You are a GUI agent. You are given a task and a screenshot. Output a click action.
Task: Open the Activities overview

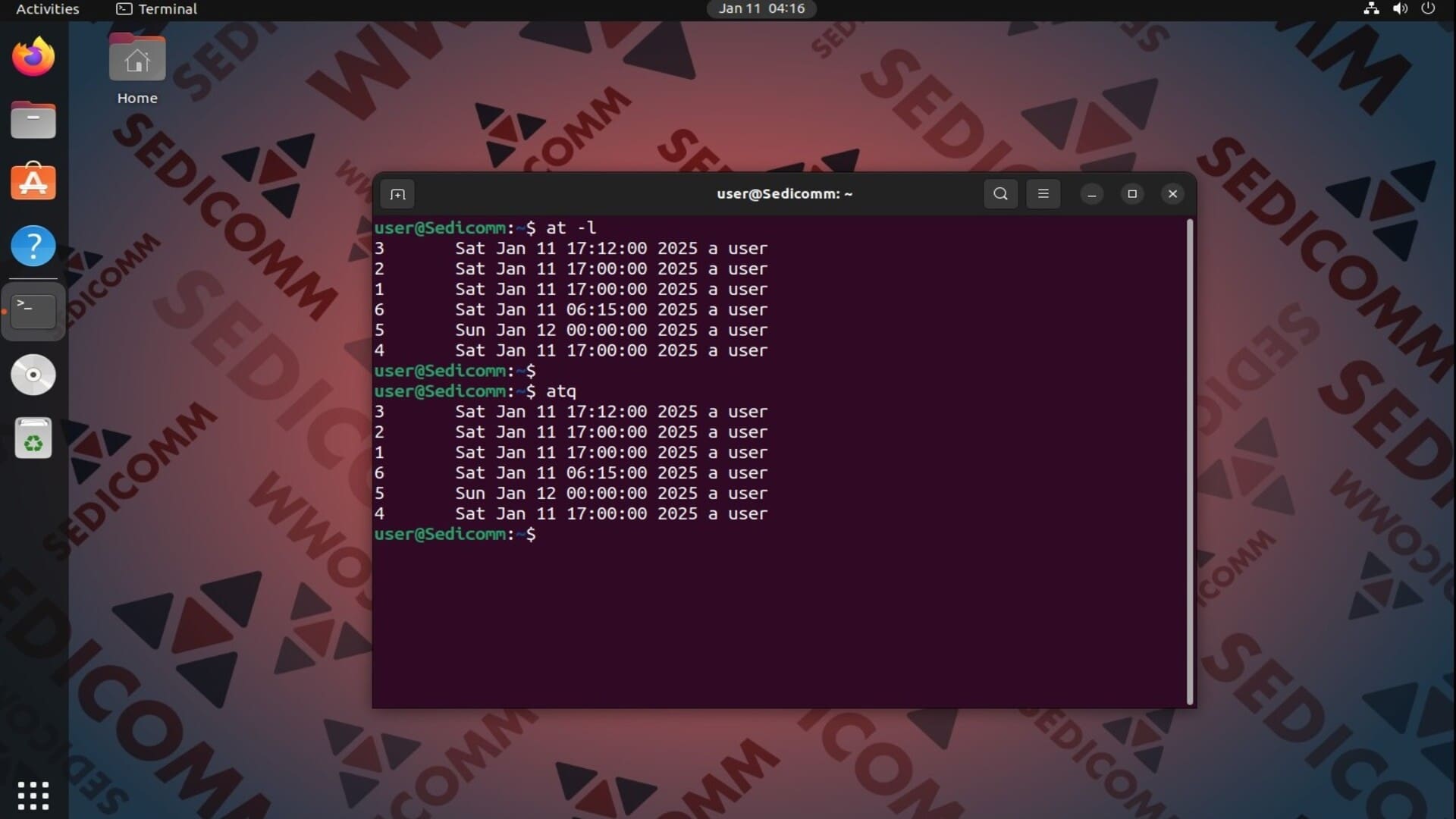coord(47,9)
